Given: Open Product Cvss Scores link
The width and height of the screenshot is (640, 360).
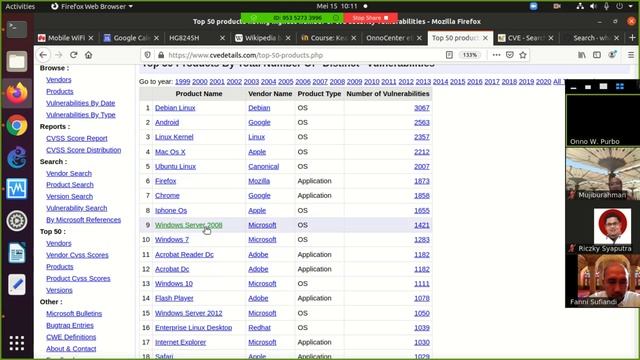Looking at the screenshot, I should tap(78, 278).
